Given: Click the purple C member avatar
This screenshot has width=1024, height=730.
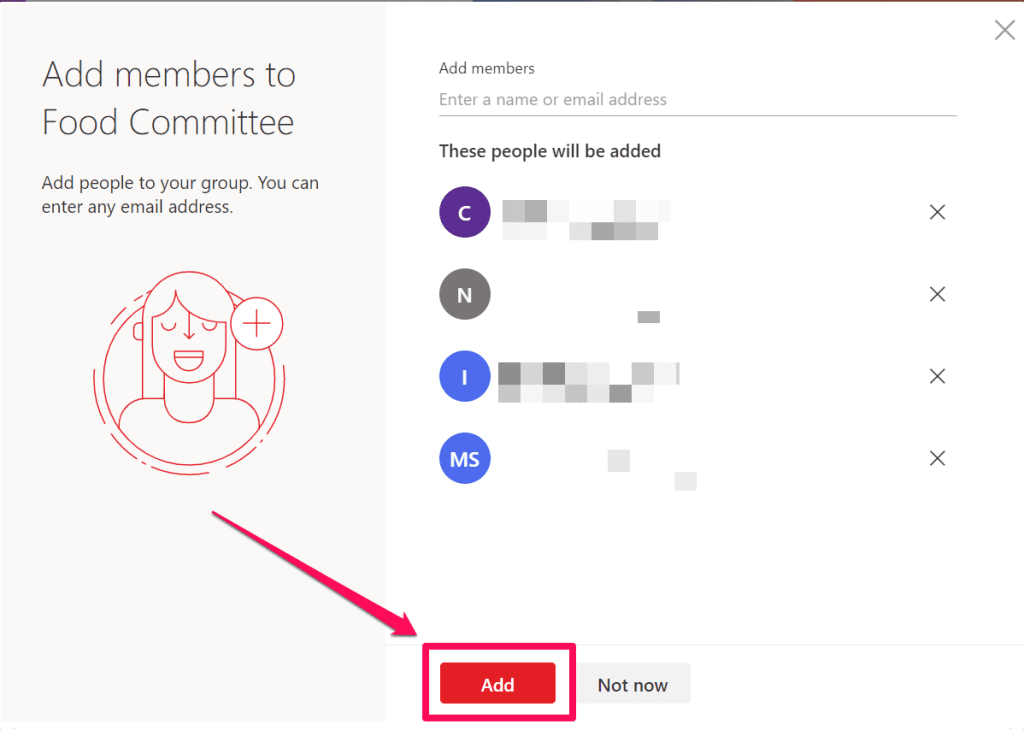Looking at the screenshot, I should (465, 212).
